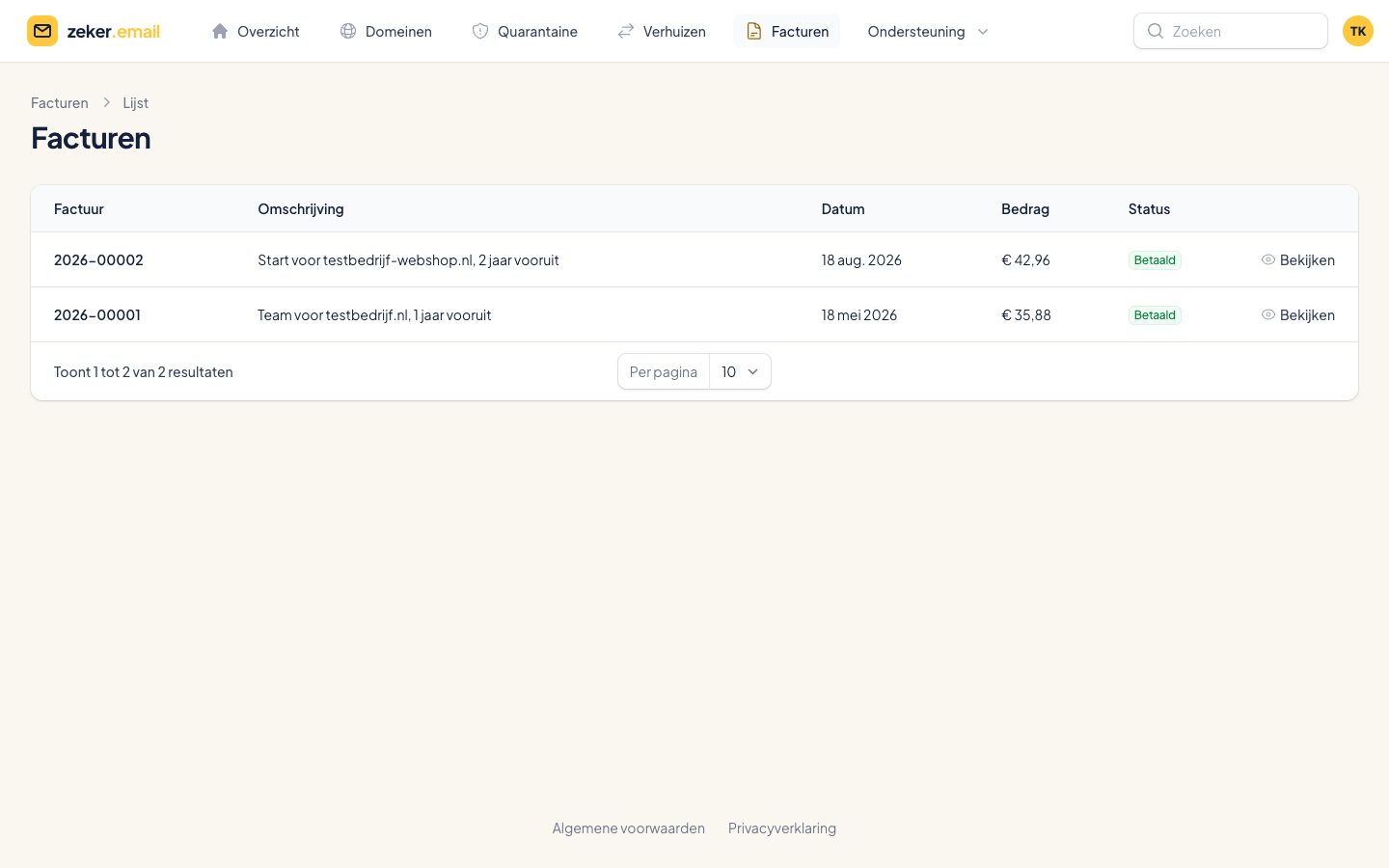This screenshot has height=868, width=1389.
Task: Focus the Zoeken search field
Action: click(1231, 31)
